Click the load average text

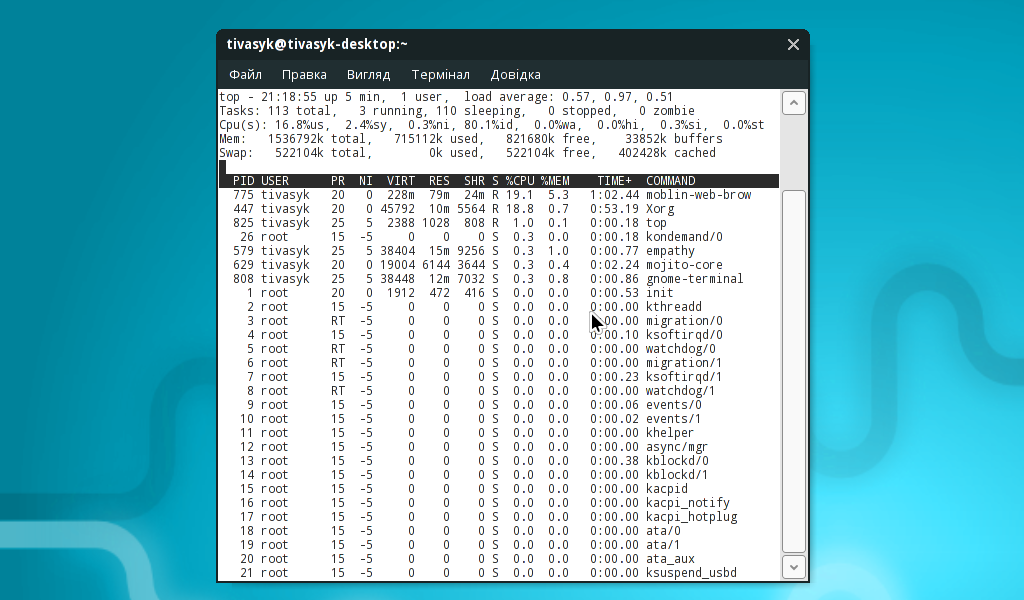(x=569, y=97)
